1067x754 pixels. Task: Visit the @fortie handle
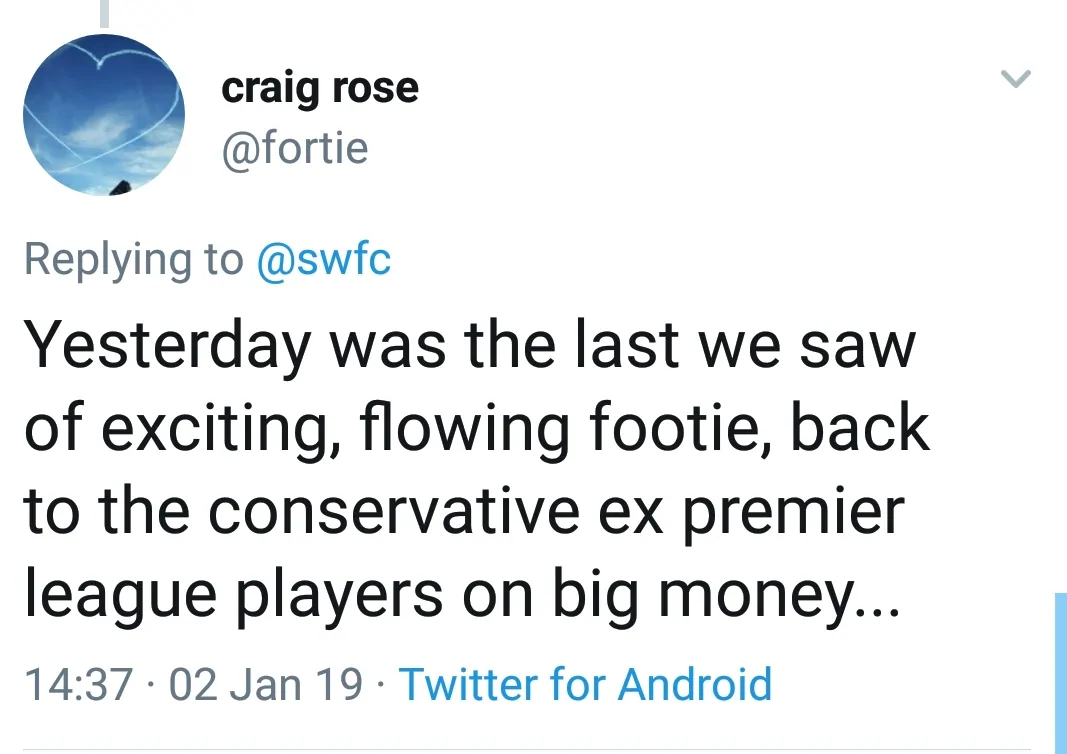point(294,149)
